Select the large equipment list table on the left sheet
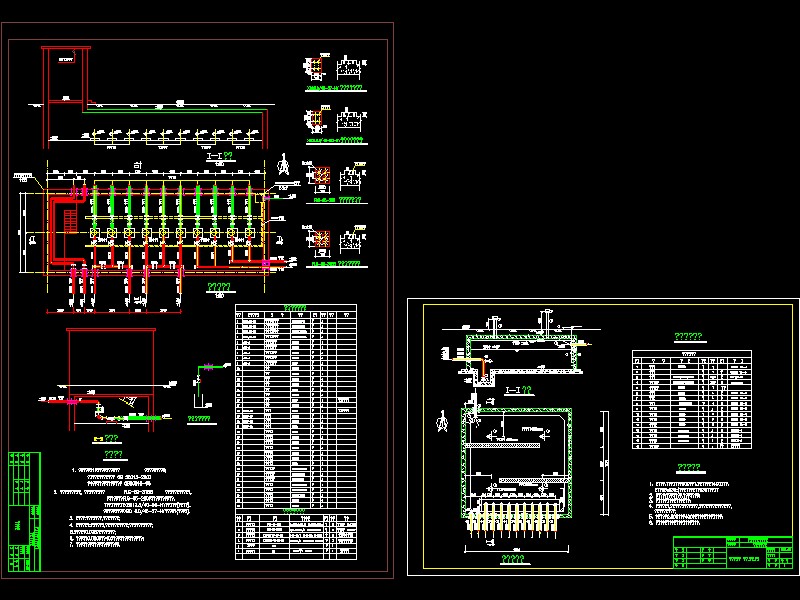This screenshot has height=600, width=800. (x=296, y=409)
